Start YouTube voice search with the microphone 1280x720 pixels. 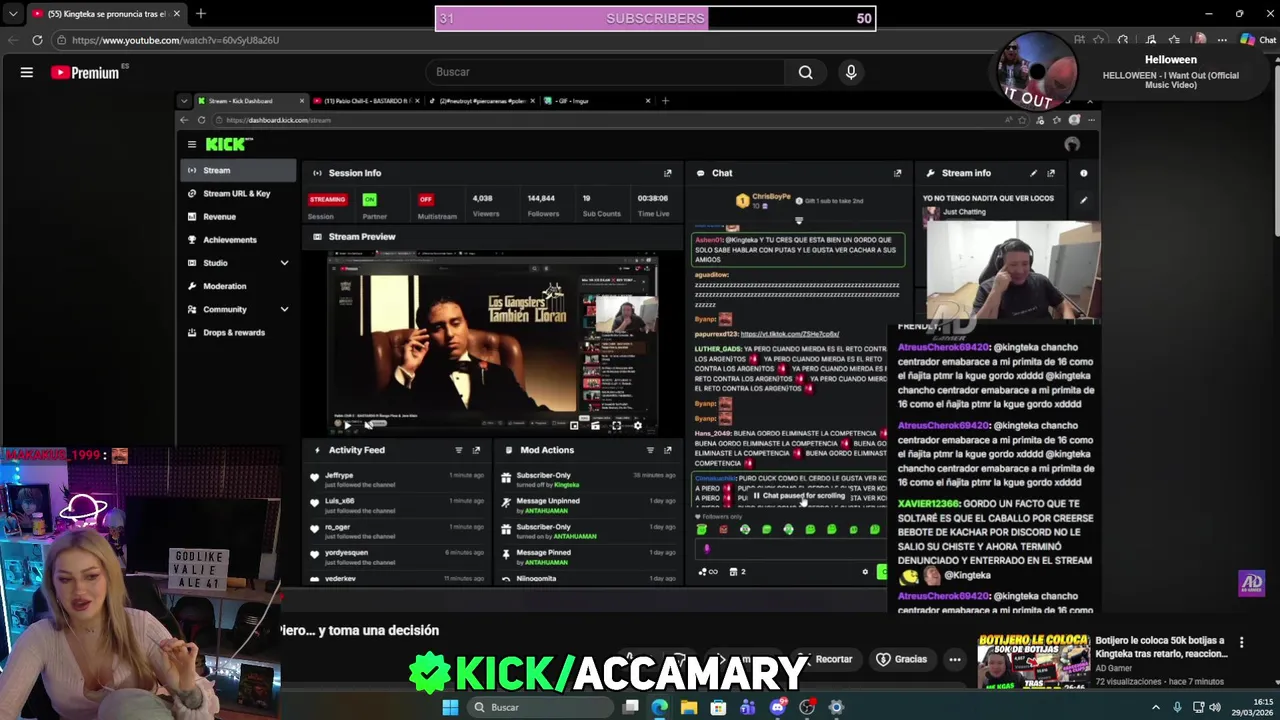tap(851, 72)
